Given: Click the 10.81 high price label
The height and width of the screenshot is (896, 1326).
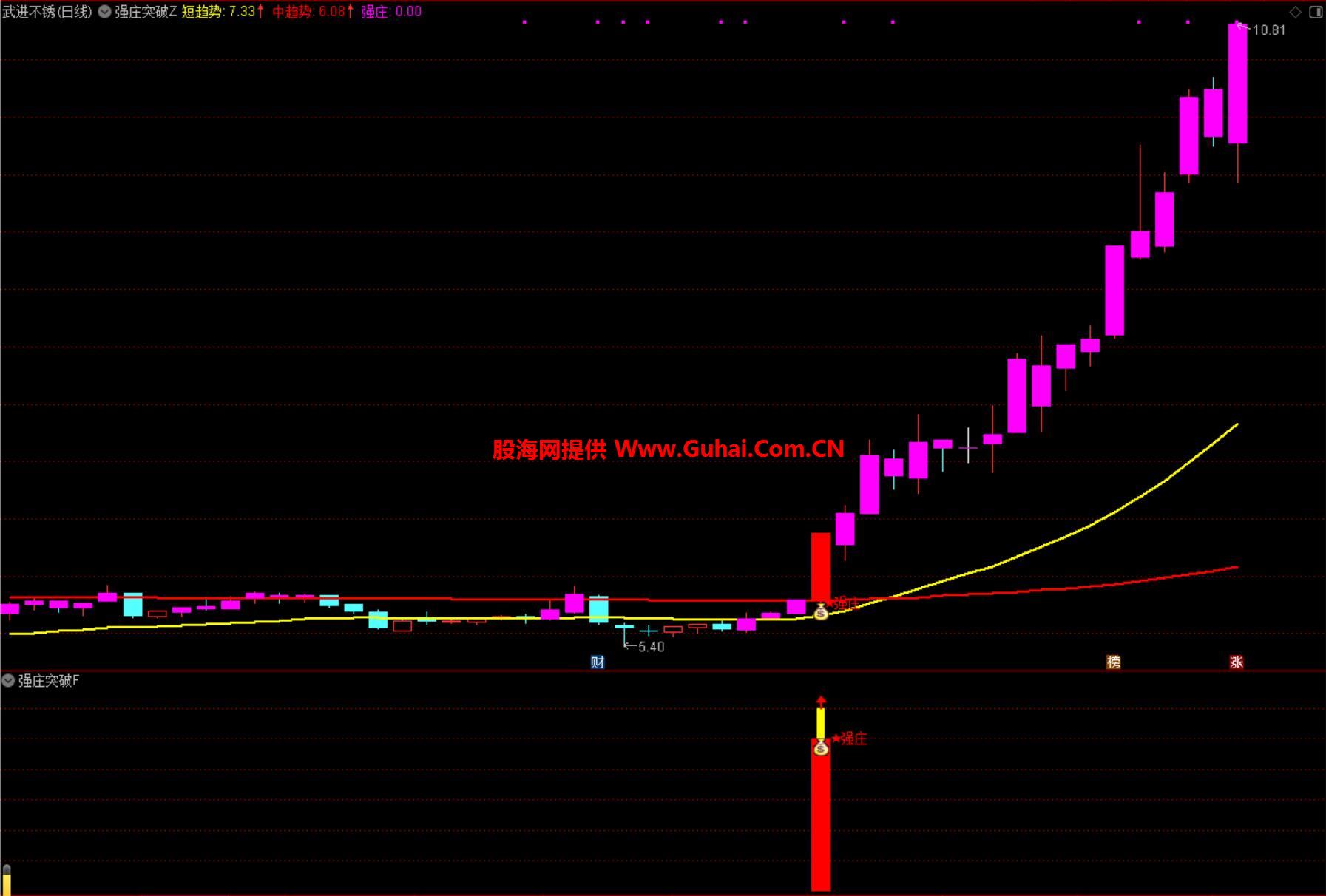Looking at the screenshot, I should (x=1269, y=30).
